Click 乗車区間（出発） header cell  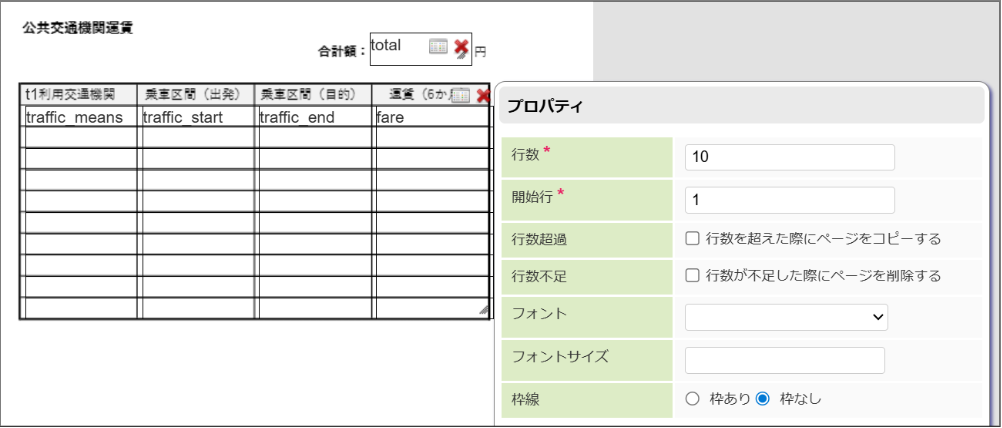point(197,95)
